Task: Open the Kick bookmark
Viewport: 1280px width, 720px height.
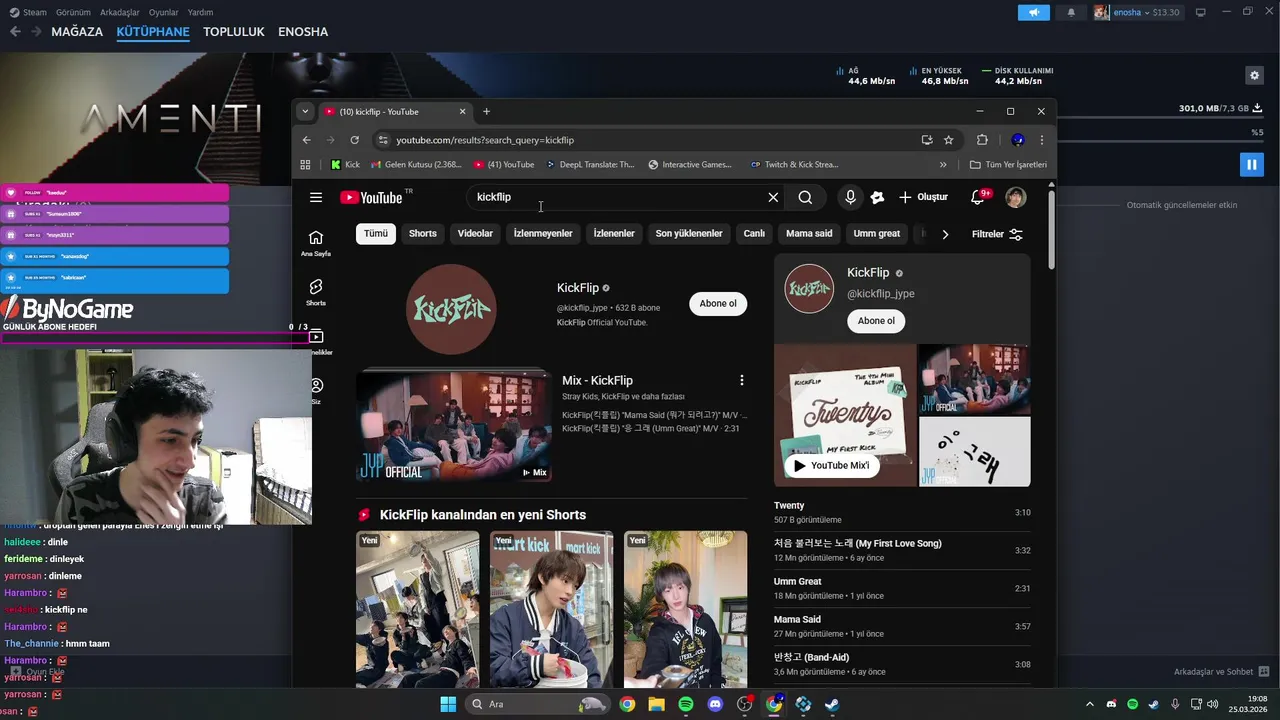Action: [x=345, y=165]
